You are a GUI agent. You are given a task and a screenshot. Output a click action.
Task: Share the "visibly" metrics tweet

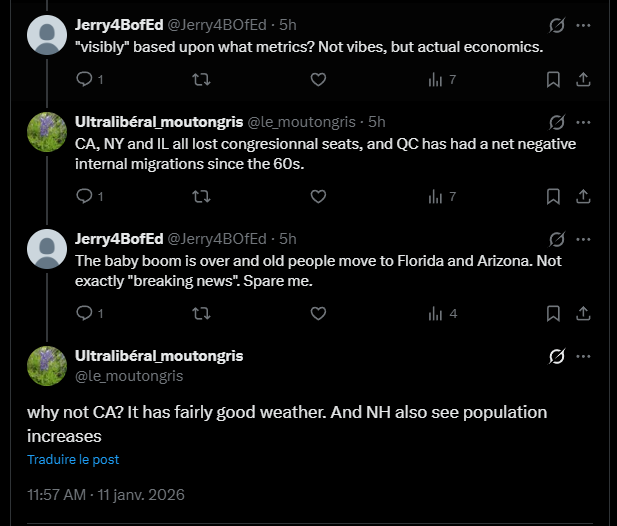point(584,79)
